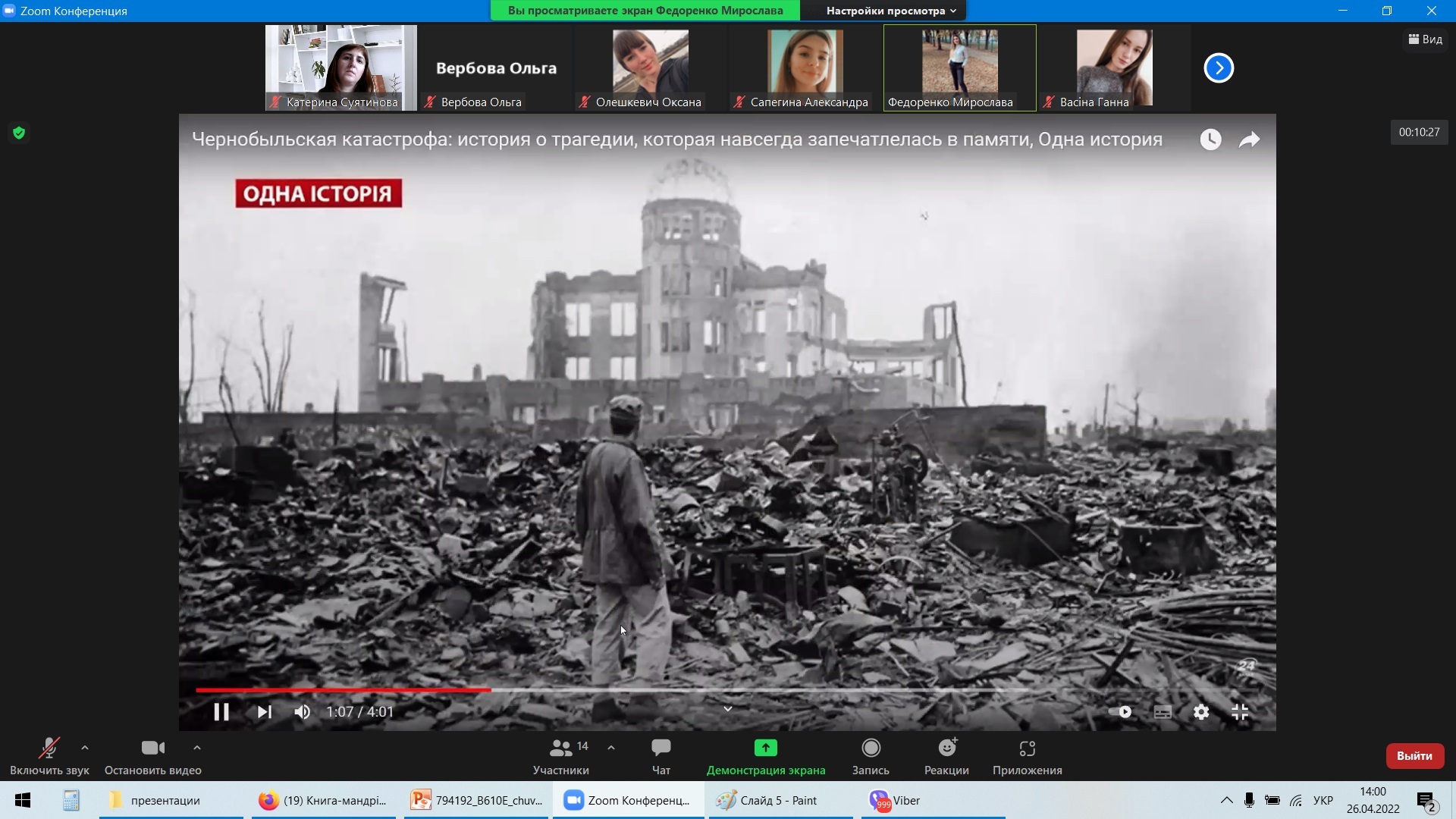Open video player settings gear

click(x=1201, y=712)
